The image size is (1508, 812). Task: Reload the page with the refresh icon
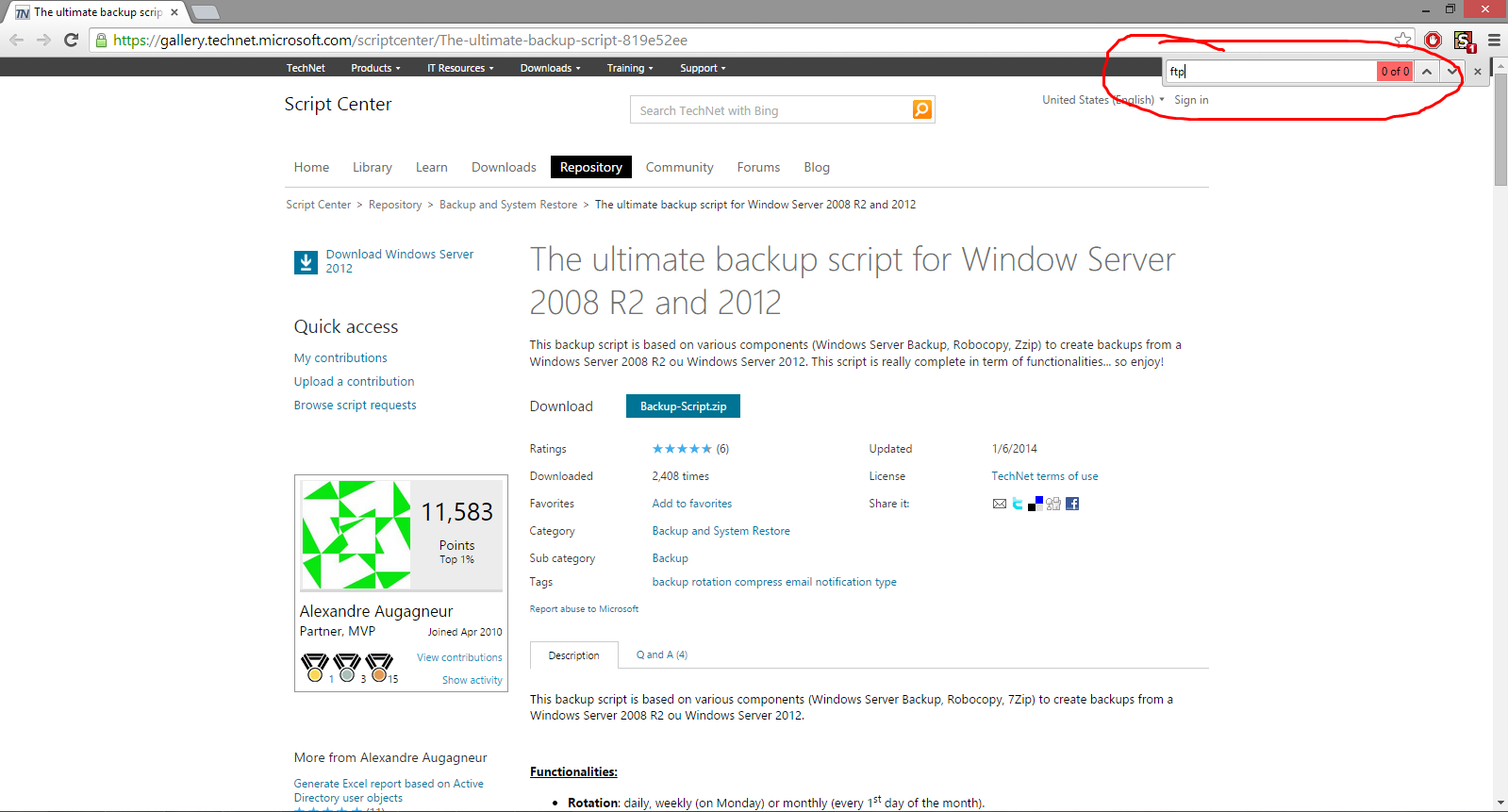click(71, 40)
